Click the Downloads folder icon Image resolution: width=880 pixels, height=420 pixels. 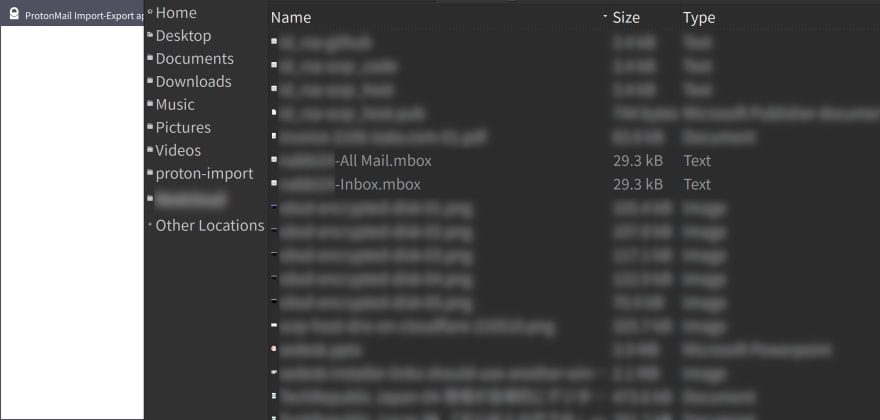(x=150, y=80)
